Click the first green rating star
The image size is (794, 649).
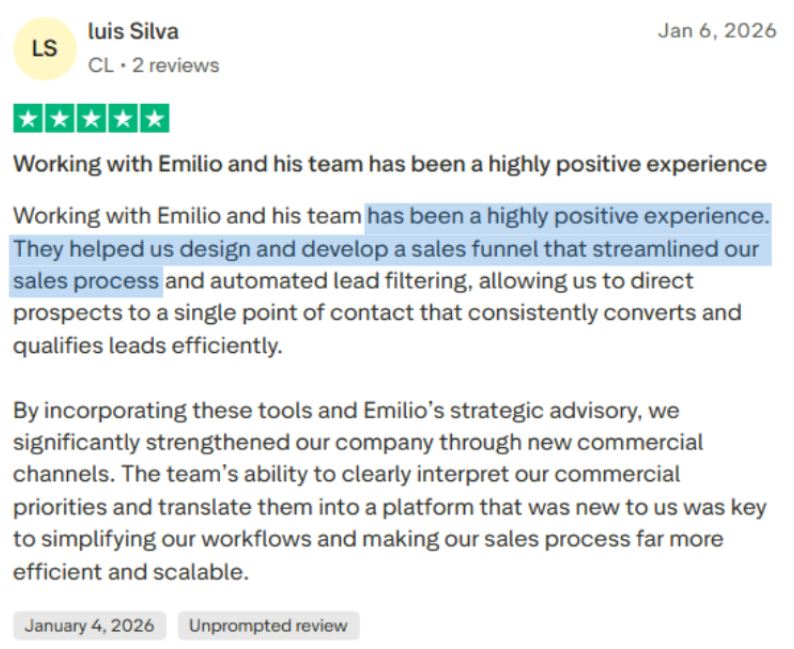pos(28,118)
